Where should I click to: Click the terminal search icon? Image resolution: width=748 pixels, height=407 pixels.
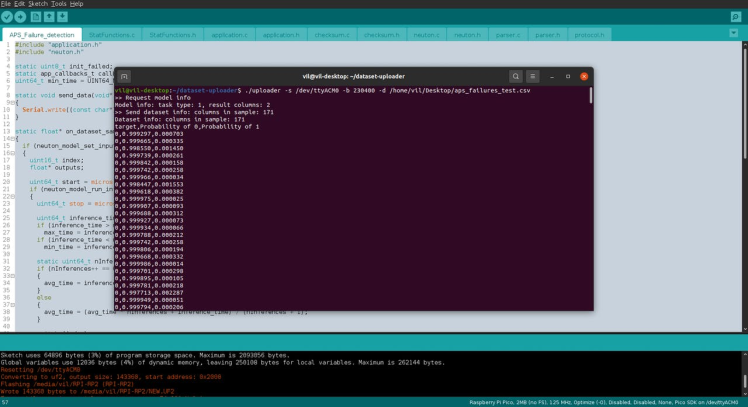tap(516, 76)
